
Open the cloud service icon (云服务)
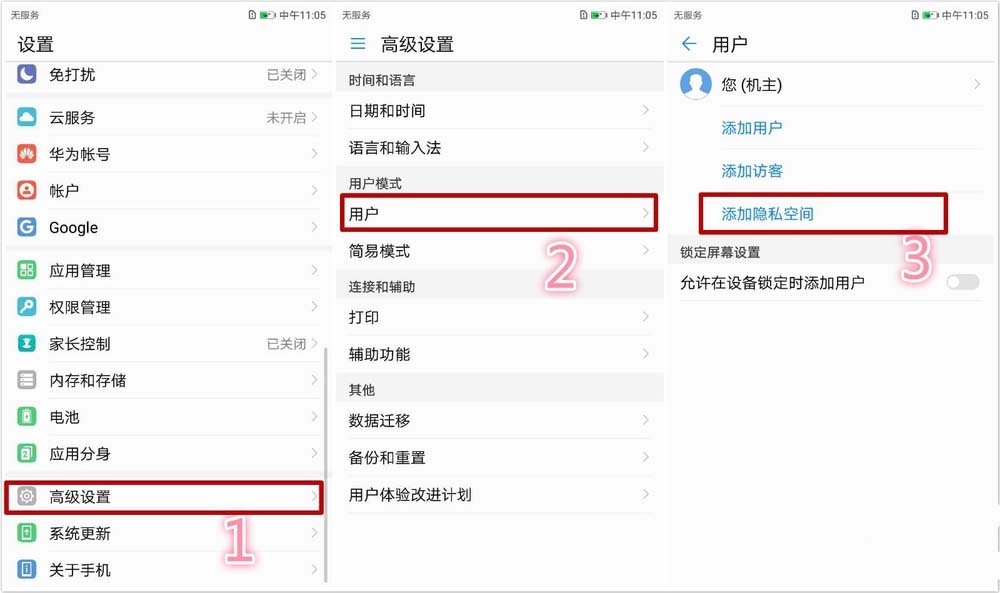(27, 117)
